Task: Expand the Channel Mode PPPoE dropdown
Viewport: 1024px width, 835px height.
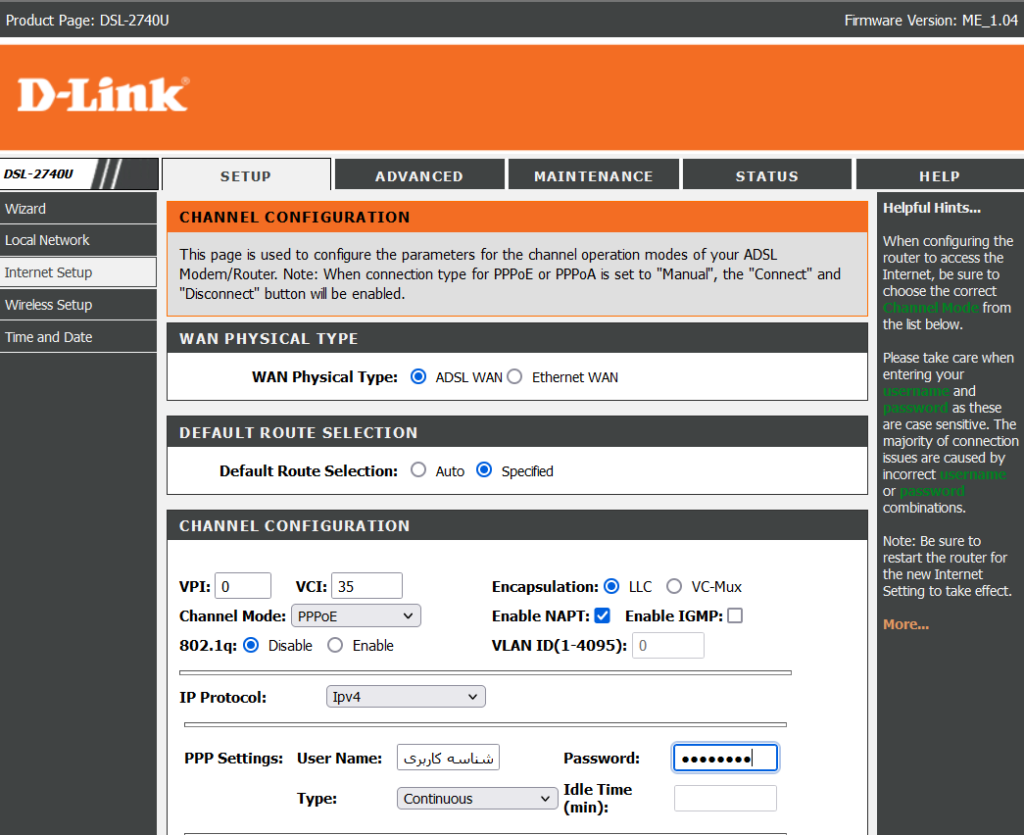Action: click(356, 616)
